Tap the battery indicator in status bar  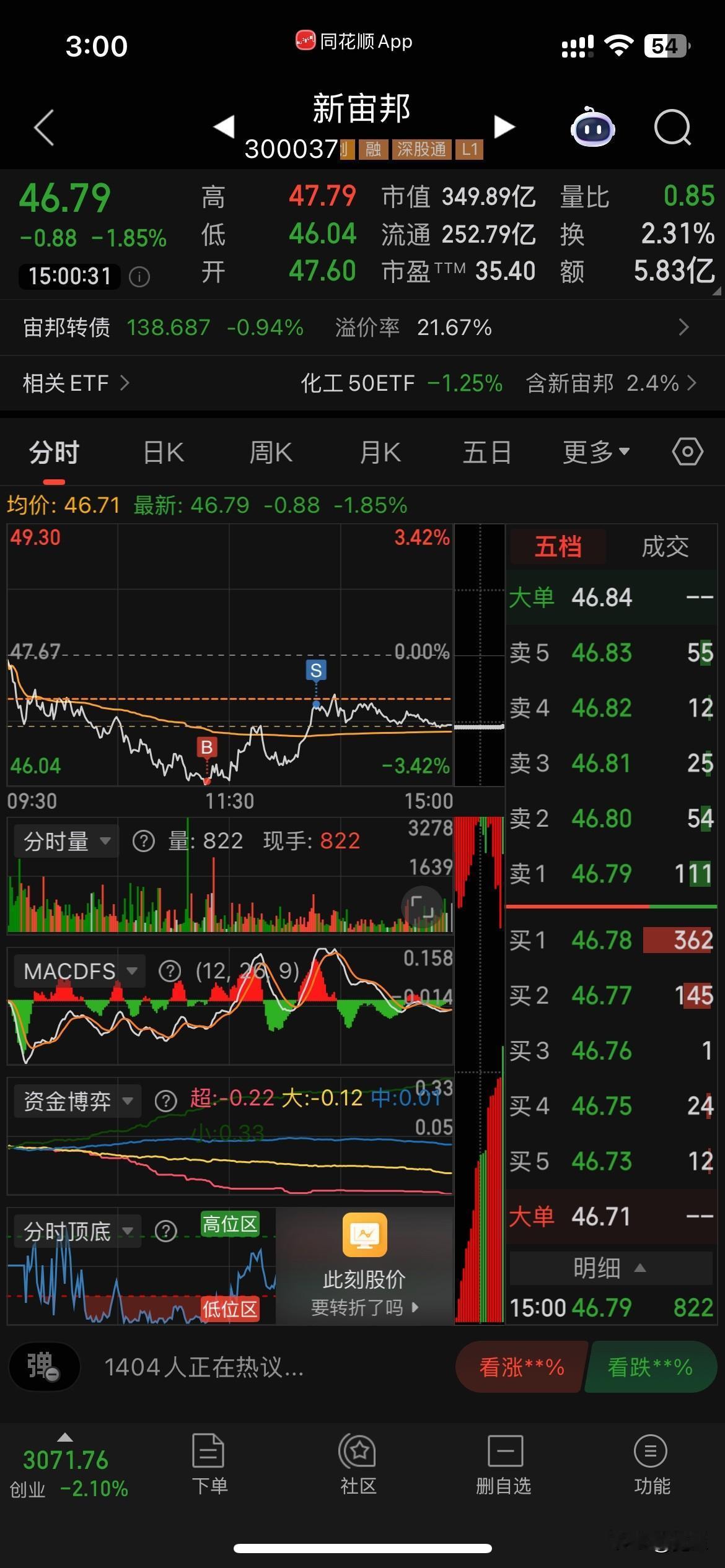tap(668, 46)
